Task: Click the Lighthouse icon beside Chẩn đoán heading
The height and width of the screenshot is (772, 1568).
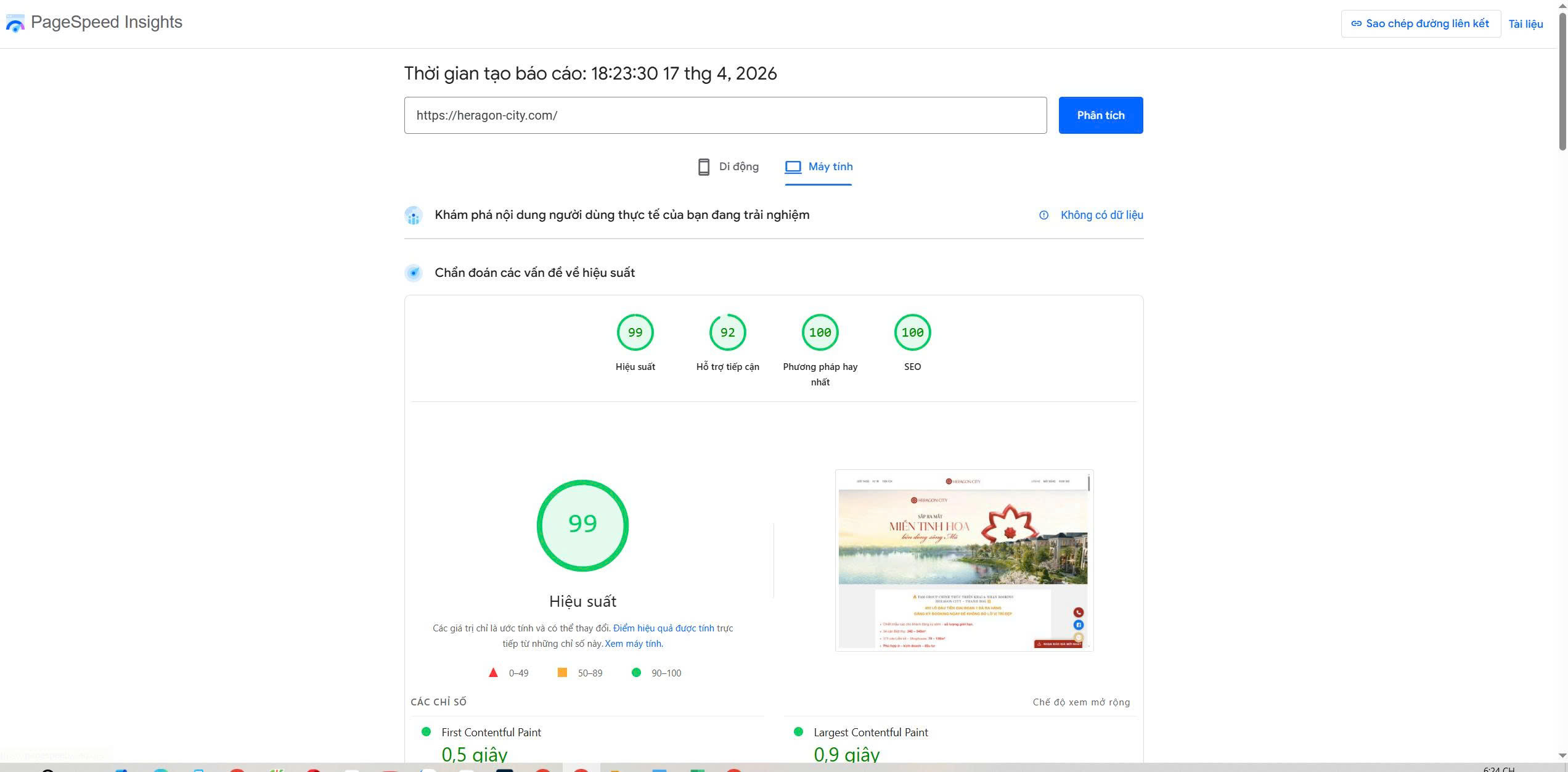Action: (x=413, y=272)
